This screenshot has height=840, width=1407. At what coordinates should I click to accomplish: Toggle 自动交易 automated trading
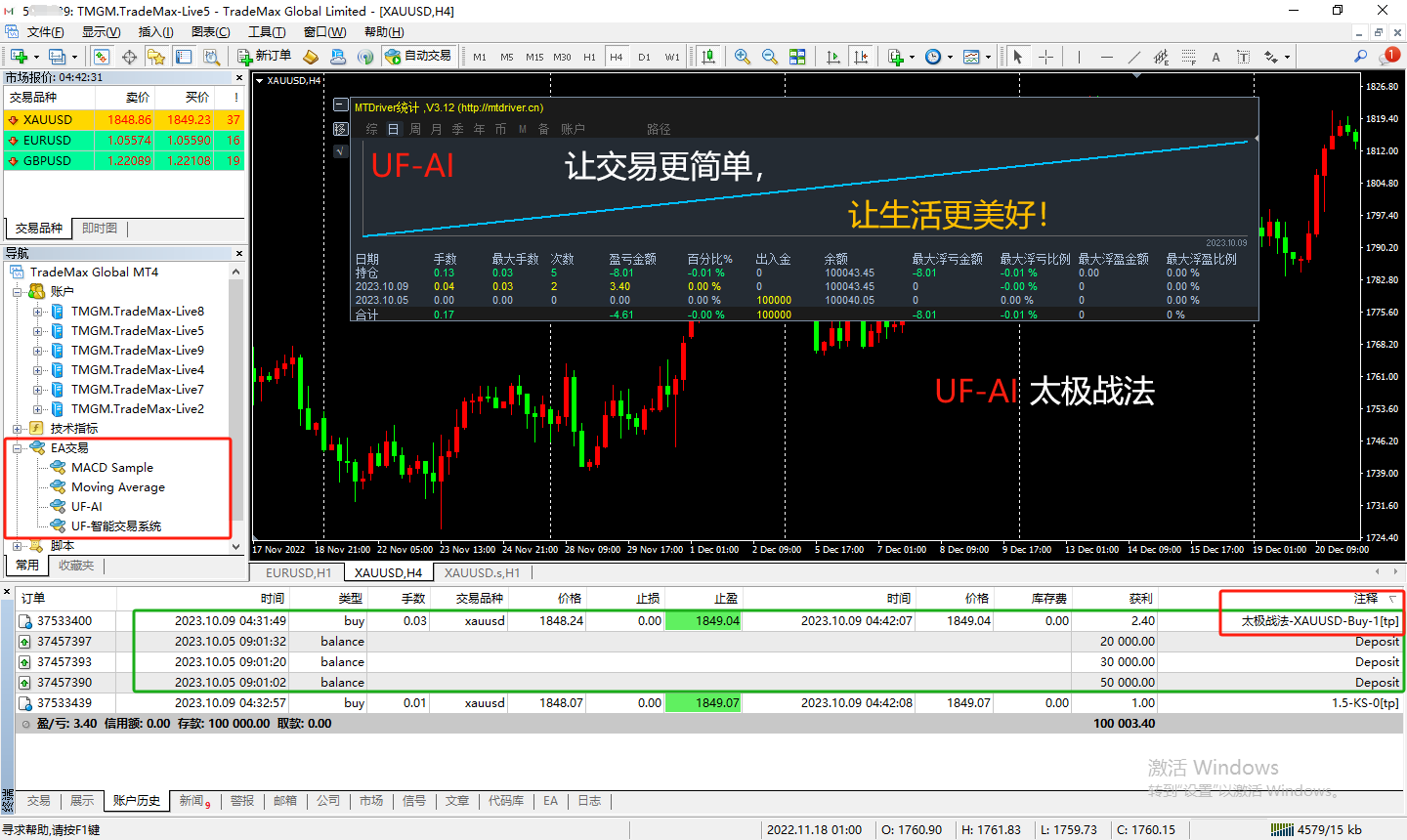pyautogui.click(x=418, y=57)
